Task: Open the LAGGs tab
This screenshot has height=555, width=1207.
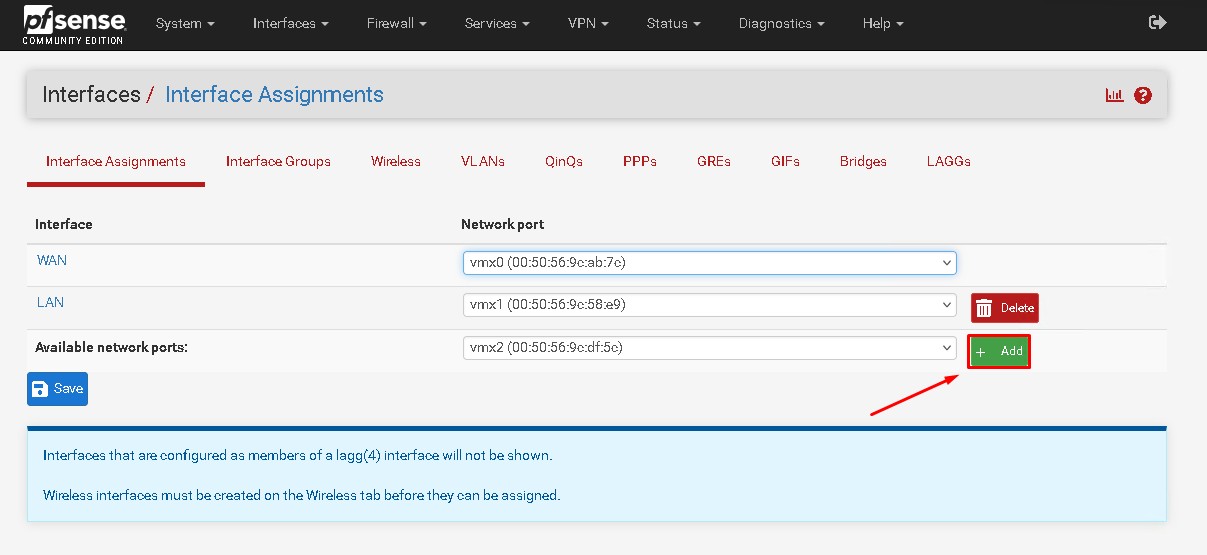Action: tap(948, 161)
